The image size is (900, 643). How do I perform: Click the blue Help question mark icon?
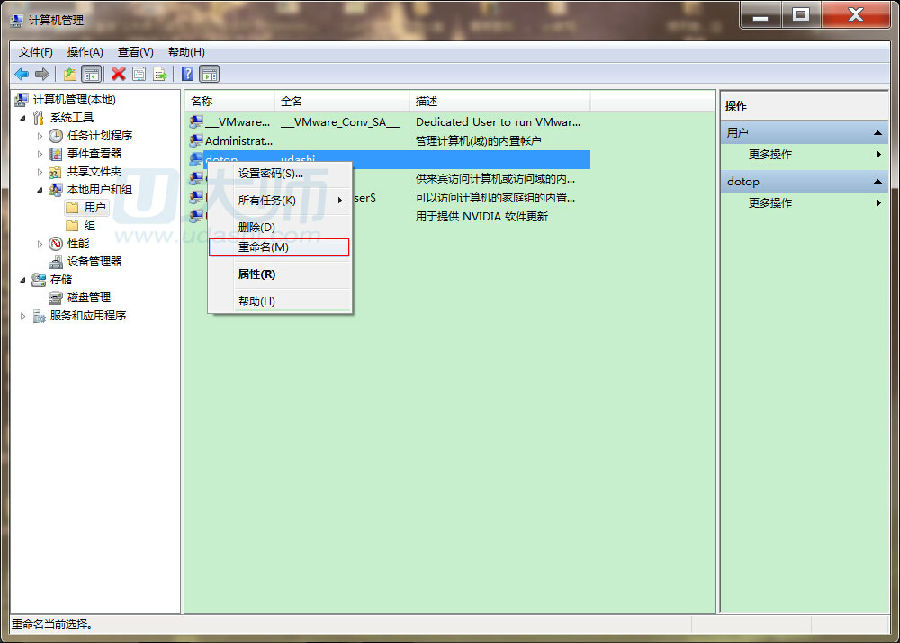tap(187, 74)
